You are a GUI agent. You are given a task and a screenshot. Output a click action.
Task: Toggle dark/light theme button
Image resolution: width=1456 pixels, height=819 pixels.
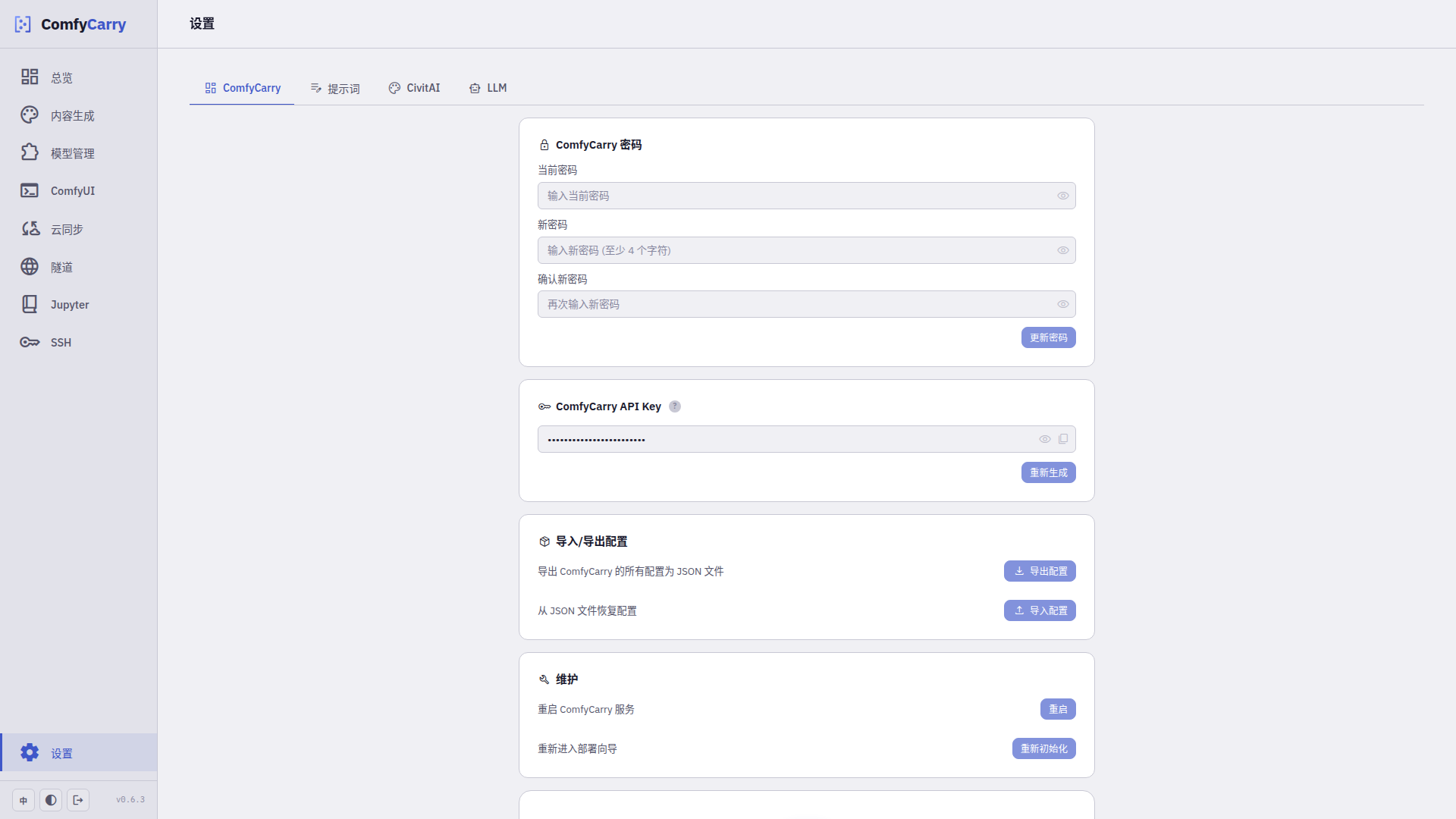51,800
